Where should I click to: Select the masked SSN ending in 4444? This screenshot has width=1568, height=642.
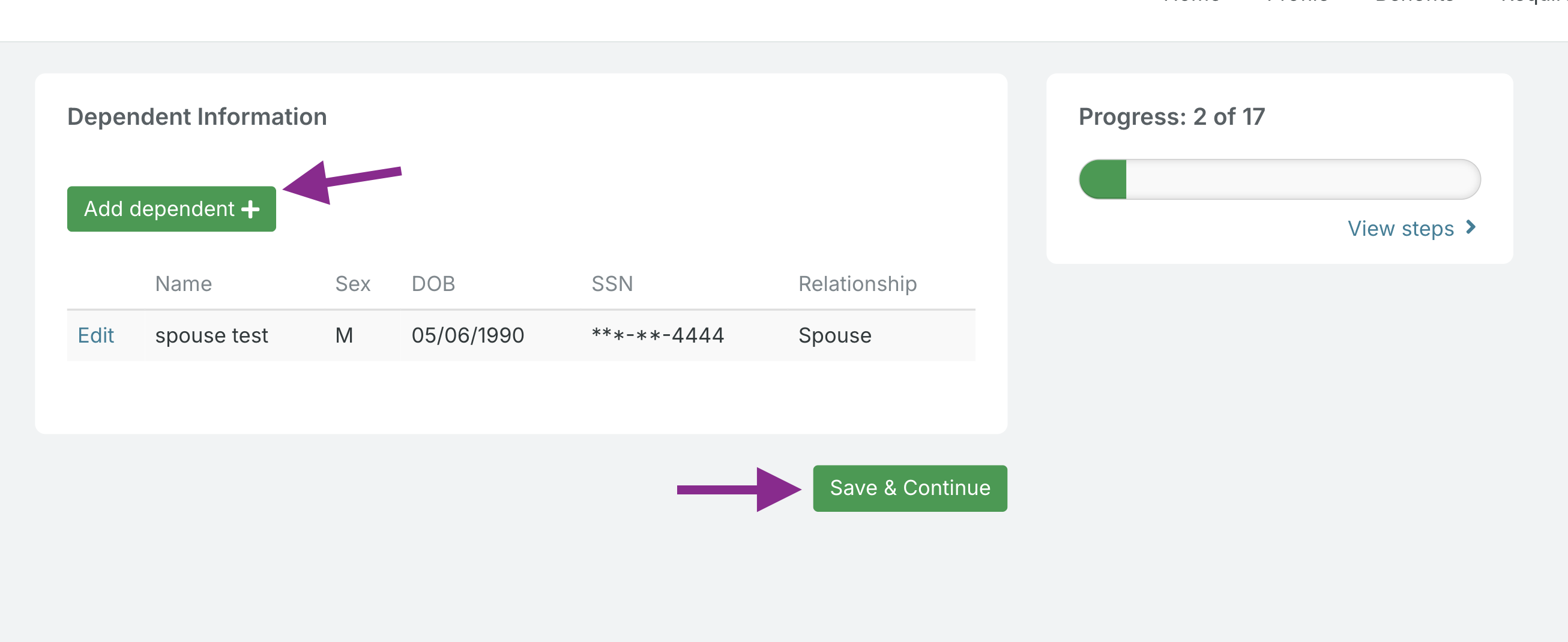click(x=657, y=335)
